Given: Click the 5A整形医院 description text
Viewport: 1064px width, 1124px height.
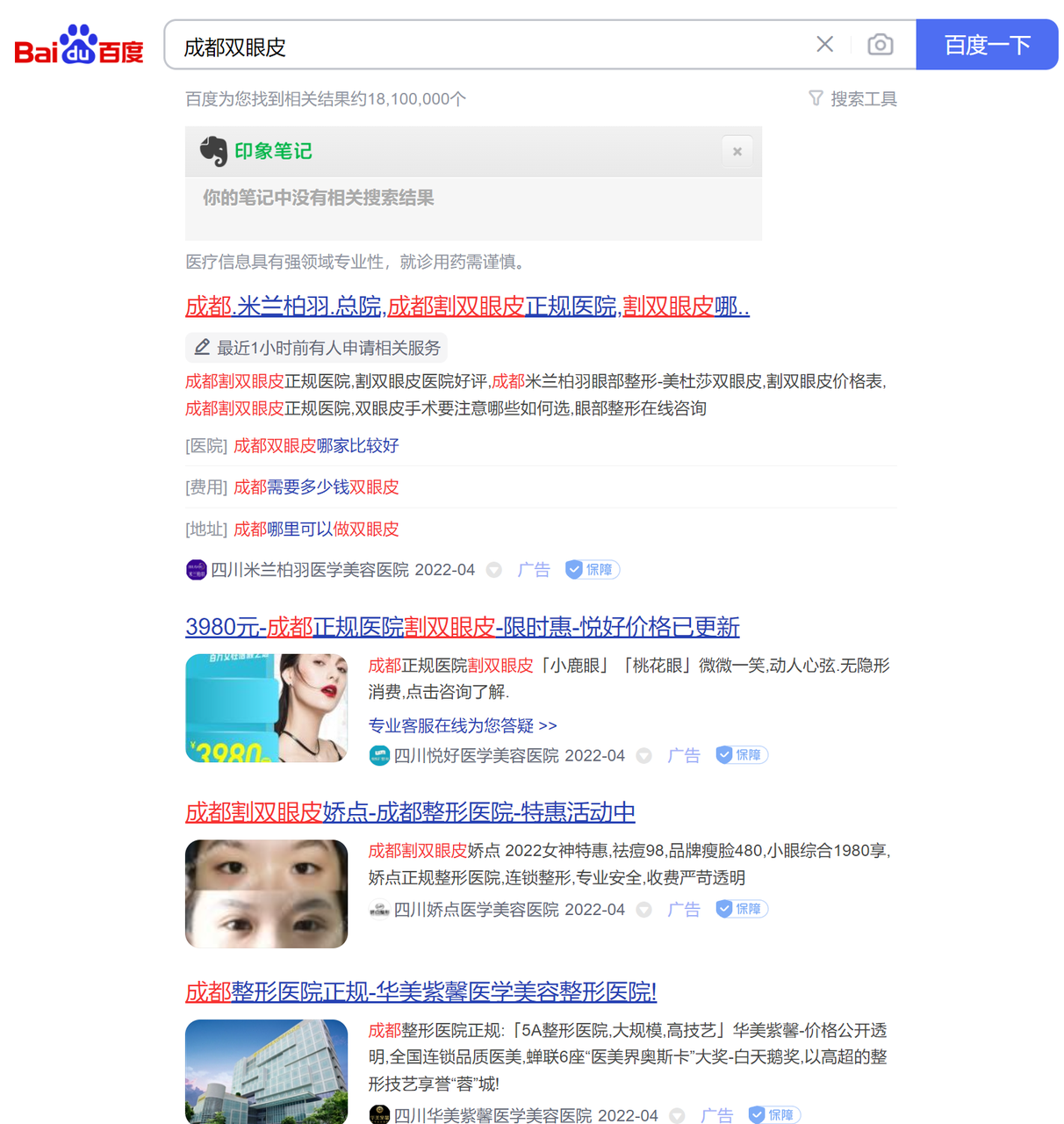Looking at the screenshot, I should [628, 1057].
